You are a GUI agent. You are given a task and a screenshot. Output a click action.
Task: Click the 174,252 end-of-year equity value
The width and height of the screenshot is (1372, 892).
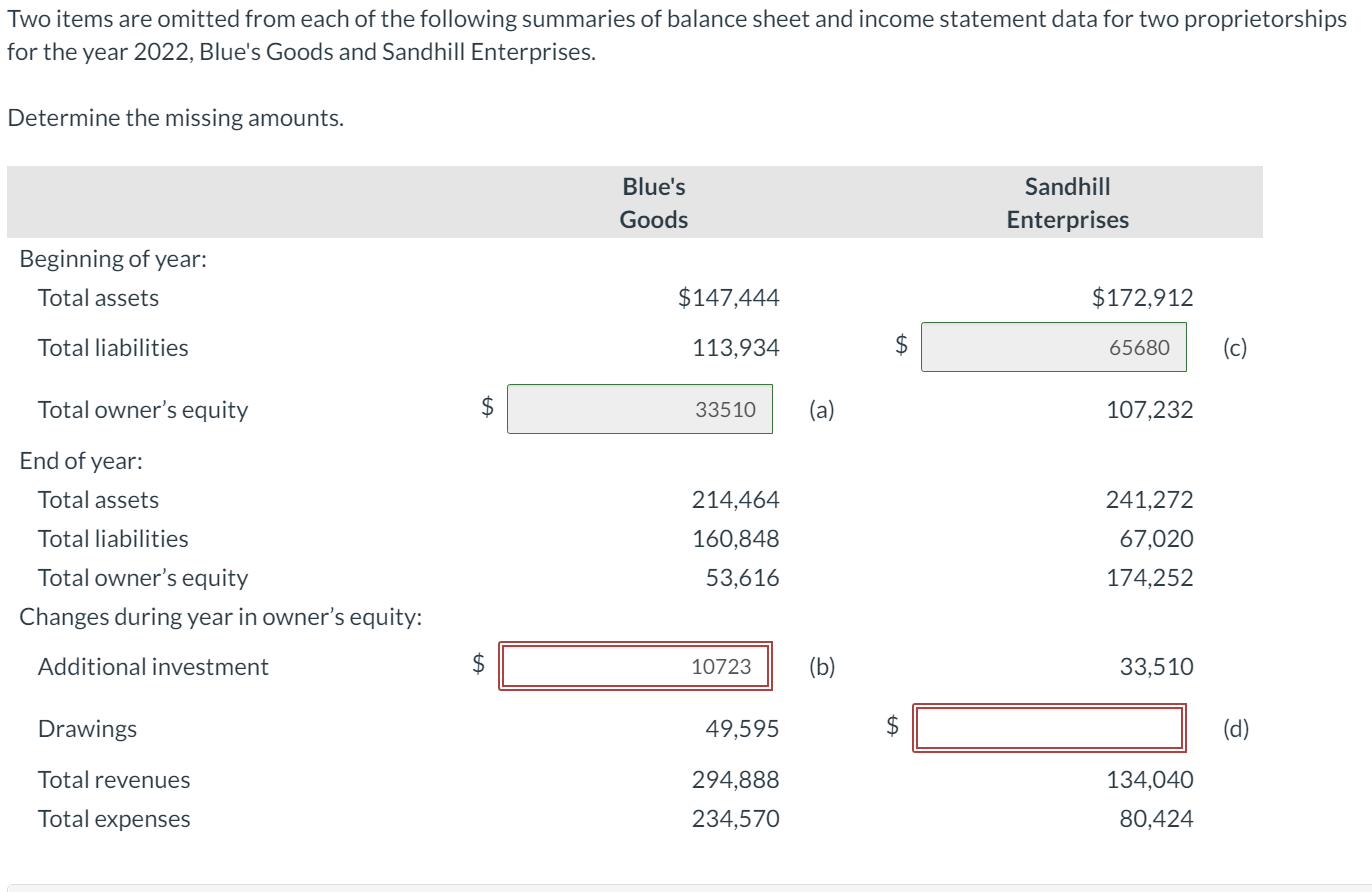(1149, 578)
